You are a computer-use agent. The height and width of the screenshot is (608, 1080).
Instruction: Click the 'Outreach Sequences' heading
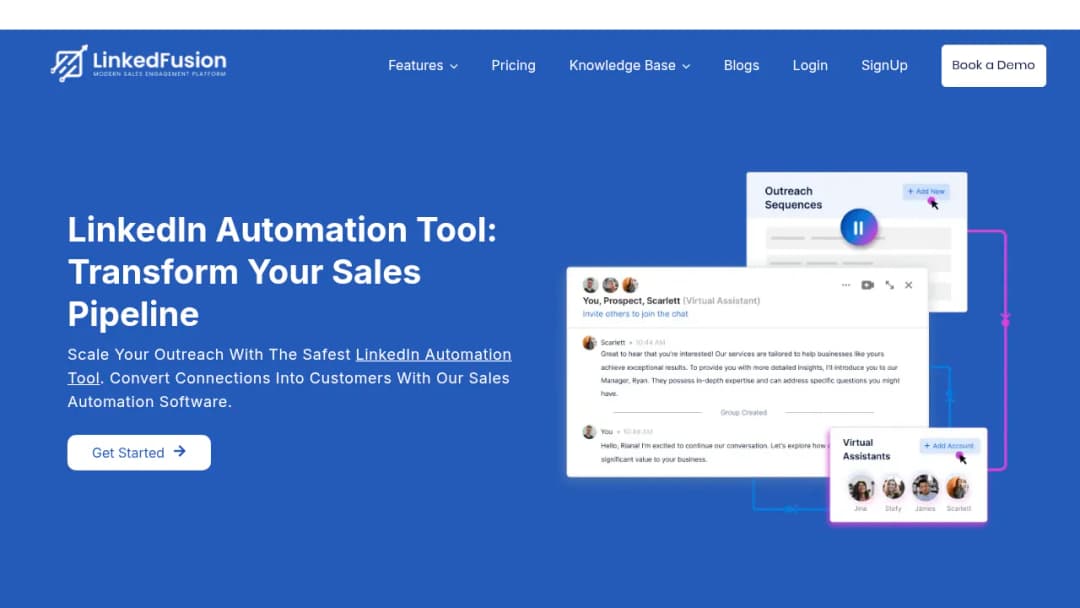click(x=793, y=198)
